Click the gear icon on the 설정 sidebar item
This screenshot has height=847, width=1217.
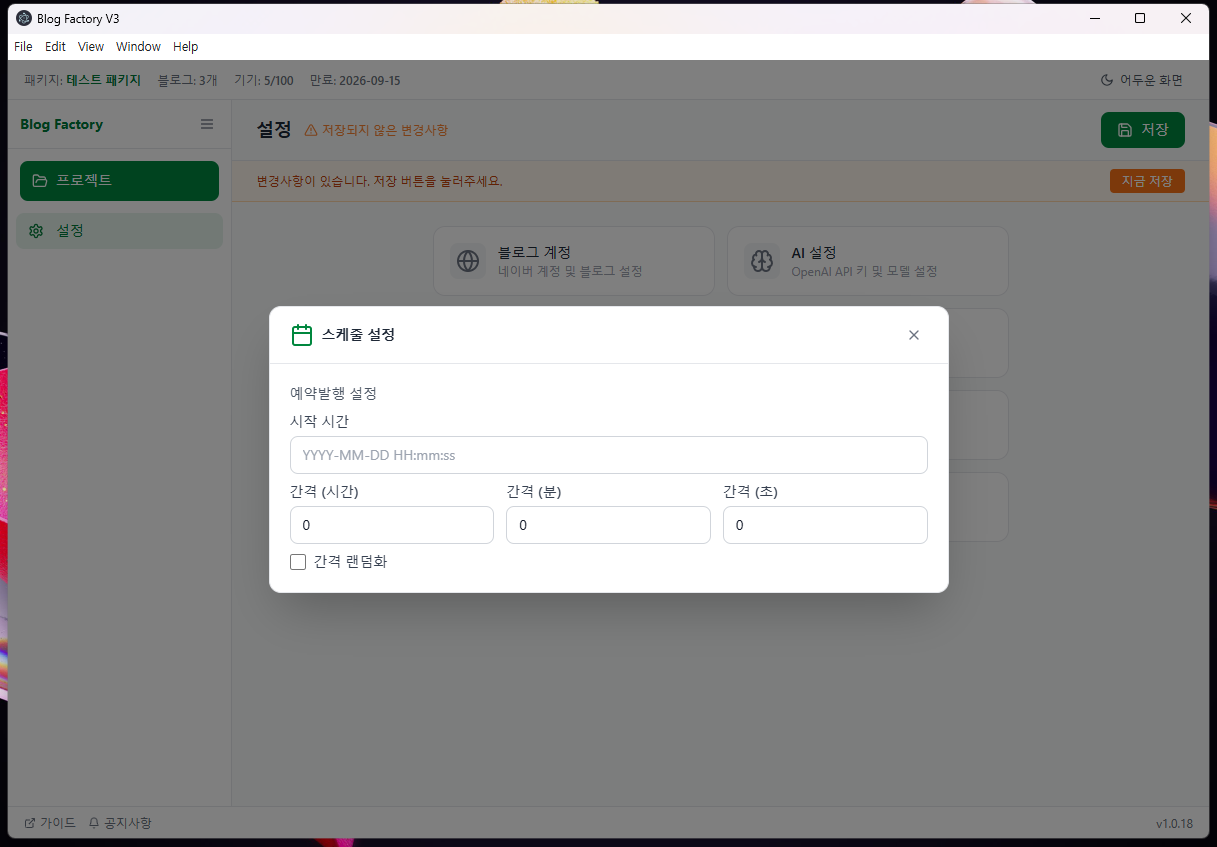coord(36,230)
